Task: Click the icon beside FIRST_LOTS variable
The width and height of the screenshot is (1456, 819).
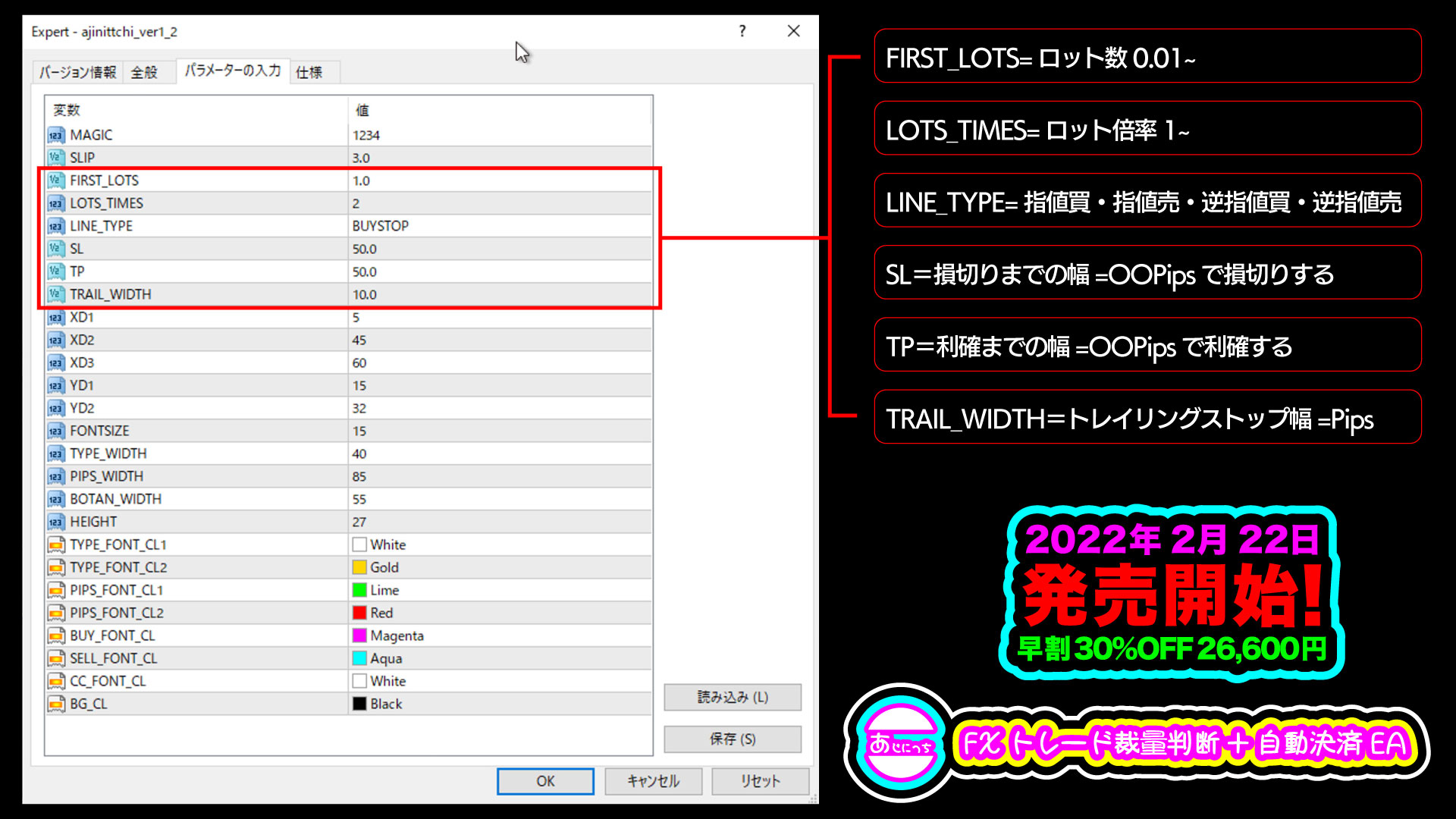Action: tap(55, 180)
